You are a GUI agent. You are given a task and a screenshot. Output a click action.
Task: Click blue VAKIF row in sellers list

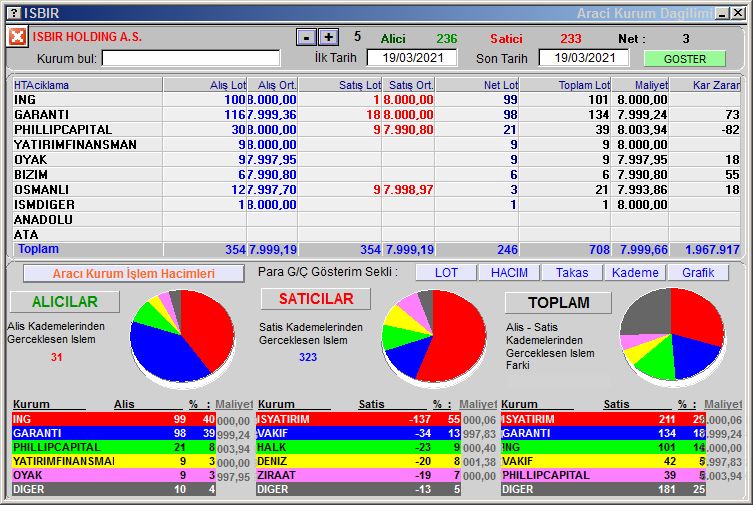pyautogui.click(x=359, y=433)
